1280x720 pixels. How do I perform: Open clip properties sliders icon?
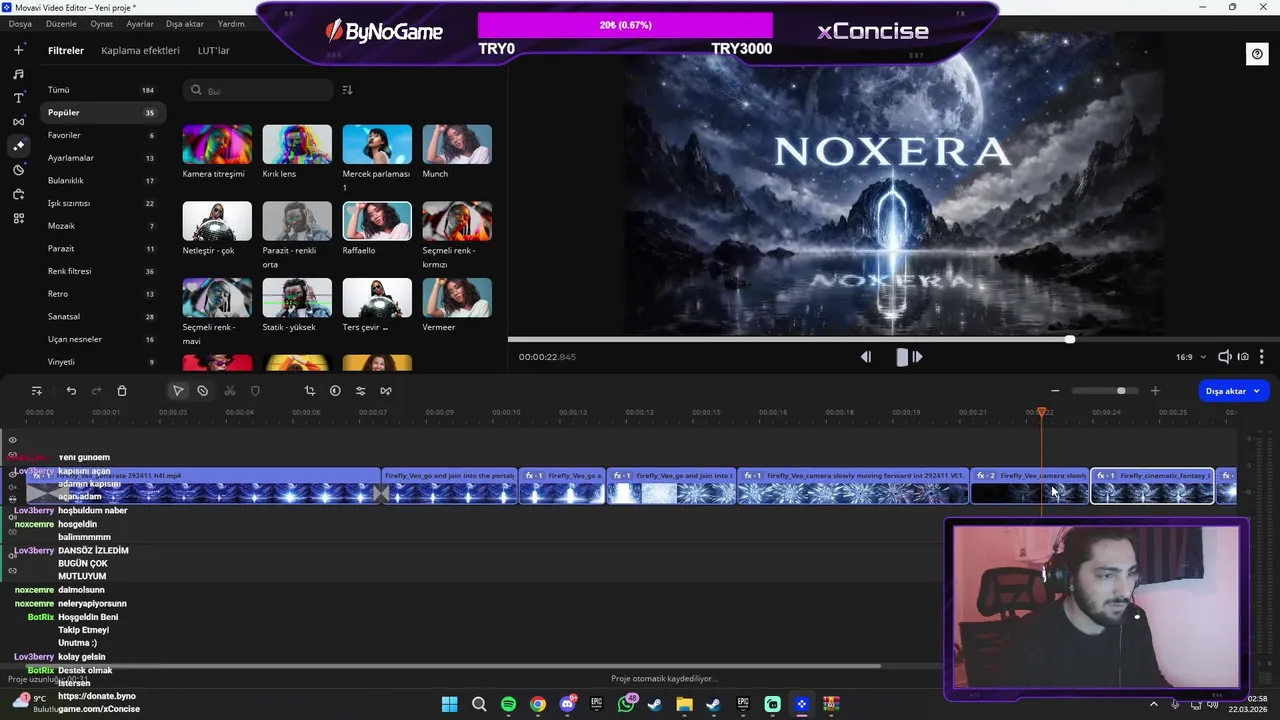coord(360,391)
